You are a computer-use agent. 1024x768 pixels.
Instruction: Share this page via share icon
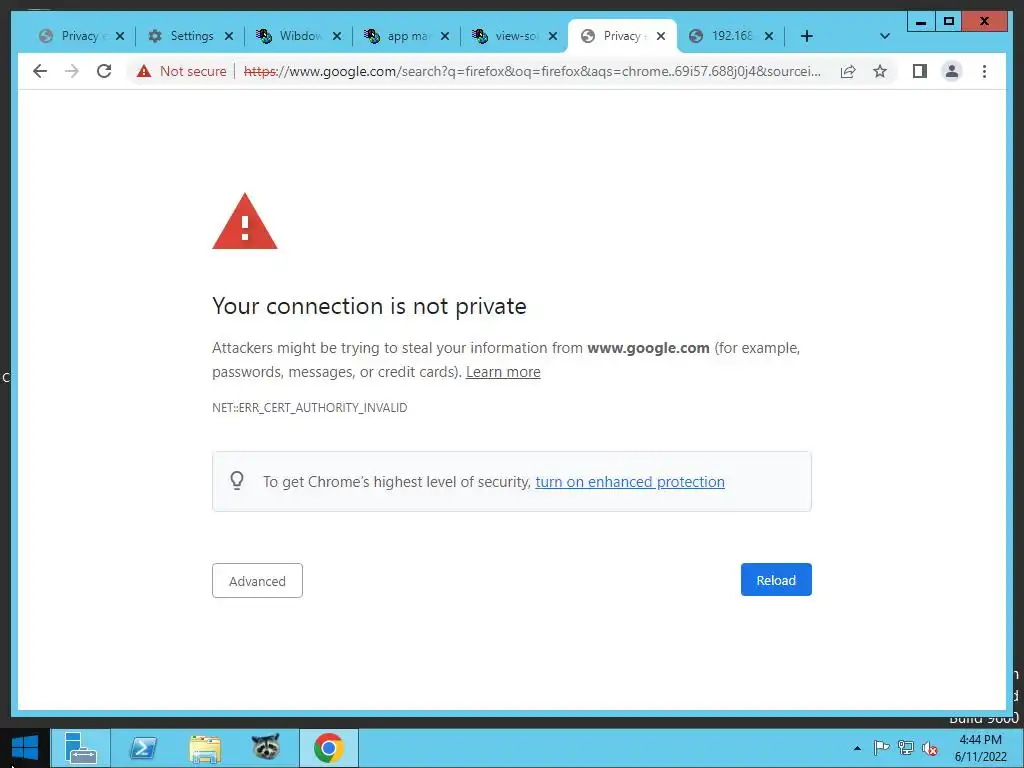point(848,71)
